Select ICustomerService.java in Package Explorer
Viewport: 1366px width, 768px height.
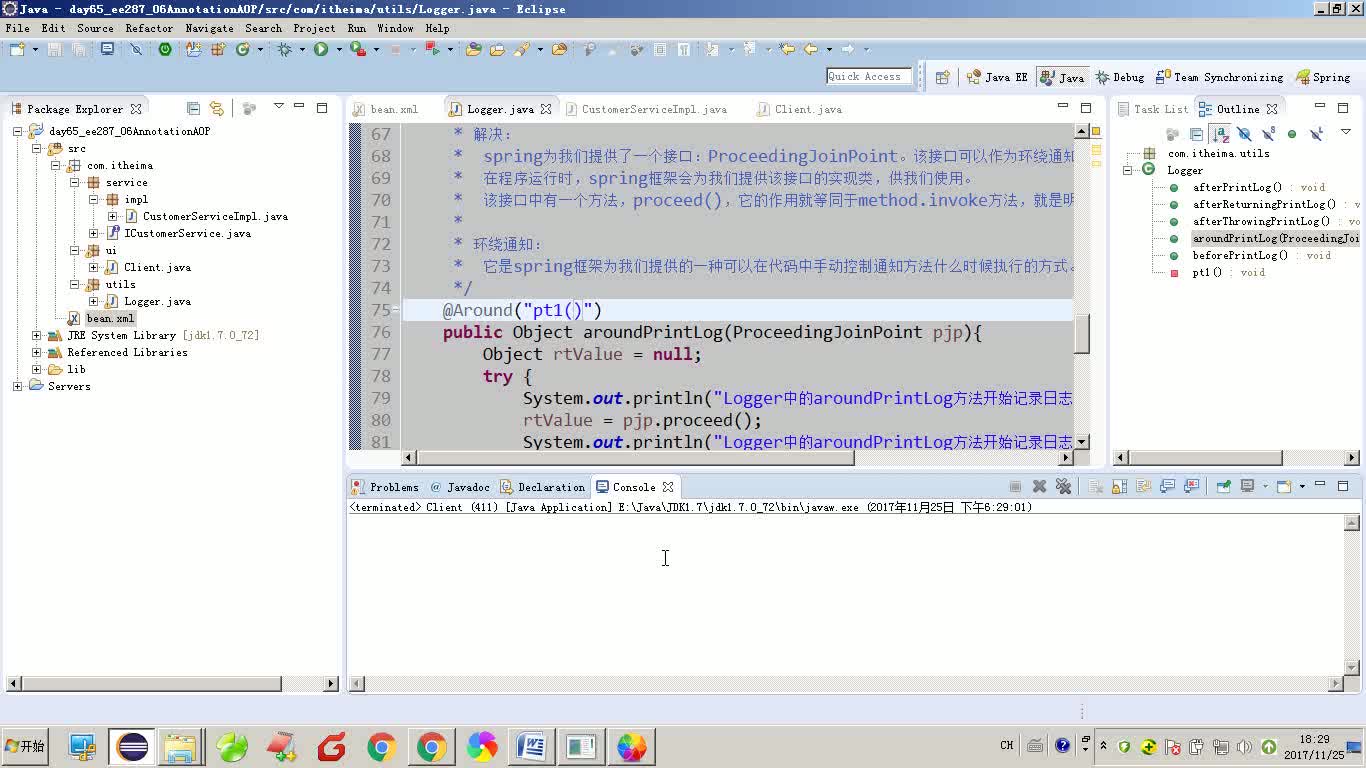click(x=187, y=233)
